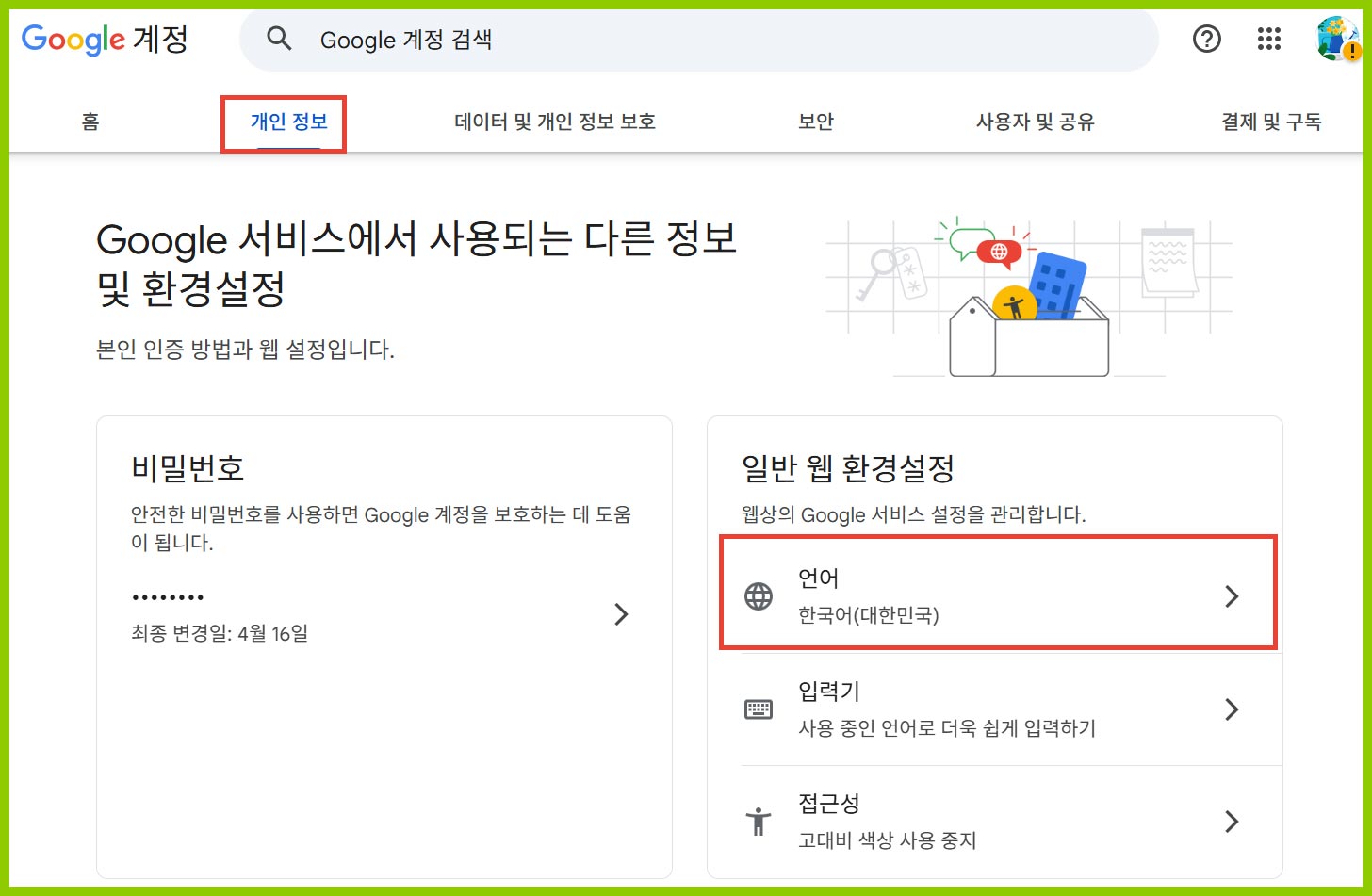Click the 한국어(대한민국) language value
Image resolution: width=1372 pixels, height=896 pixels.
(x=869, y=615)
